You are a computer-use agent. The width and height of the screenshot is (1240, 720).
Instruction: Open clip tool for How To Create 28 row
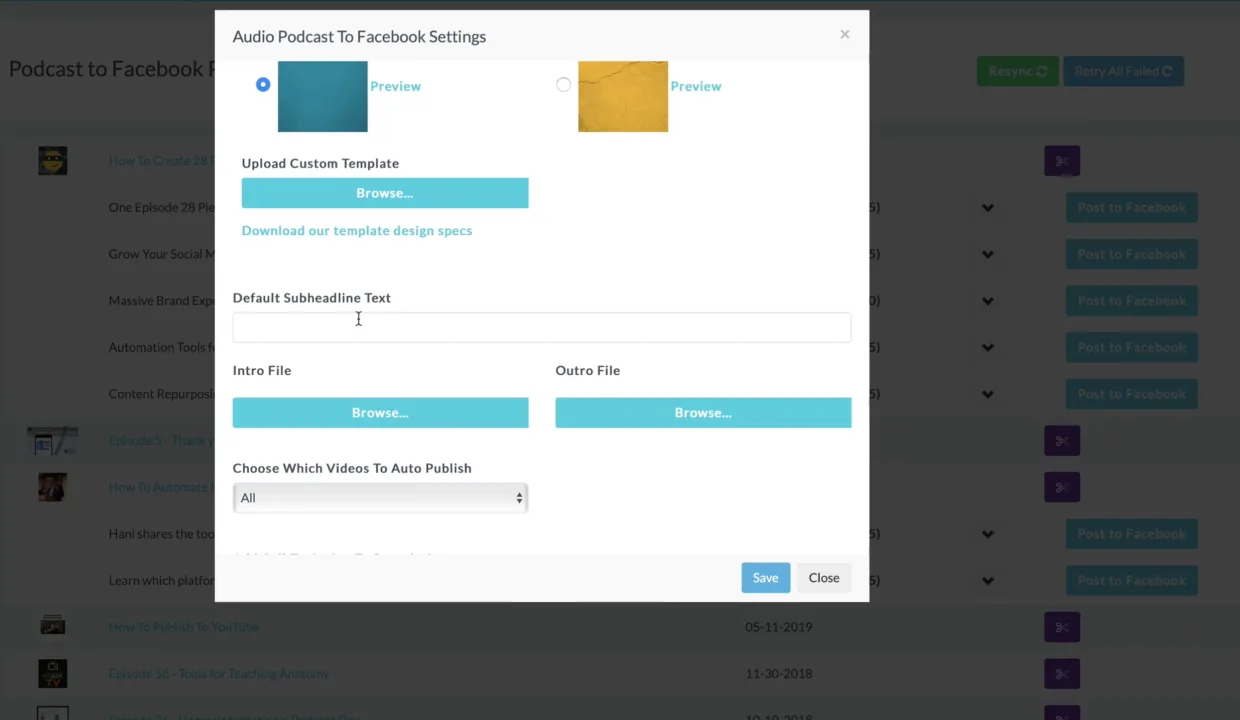[1062, 161]
